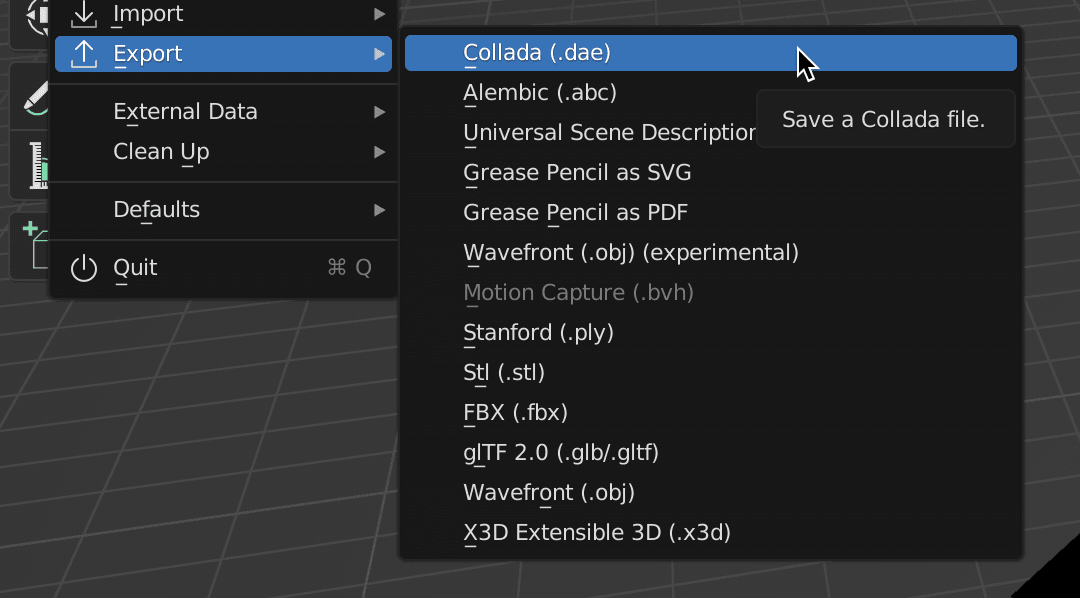Choose Collada (.dae) export
Screen dimensions: 1080x598
(x=537, y=53)
